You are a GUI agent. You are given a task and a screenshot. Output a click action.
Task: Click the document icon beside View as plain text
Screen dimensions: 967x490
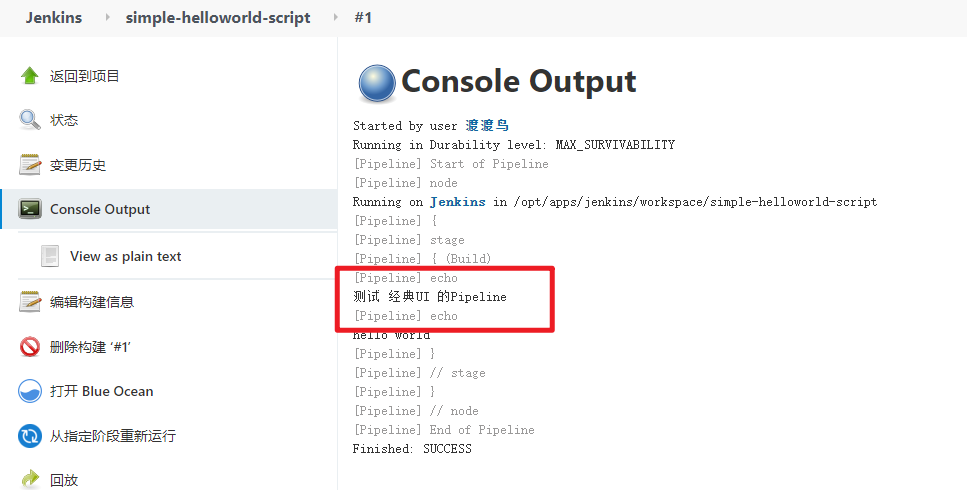click(50, 256)
